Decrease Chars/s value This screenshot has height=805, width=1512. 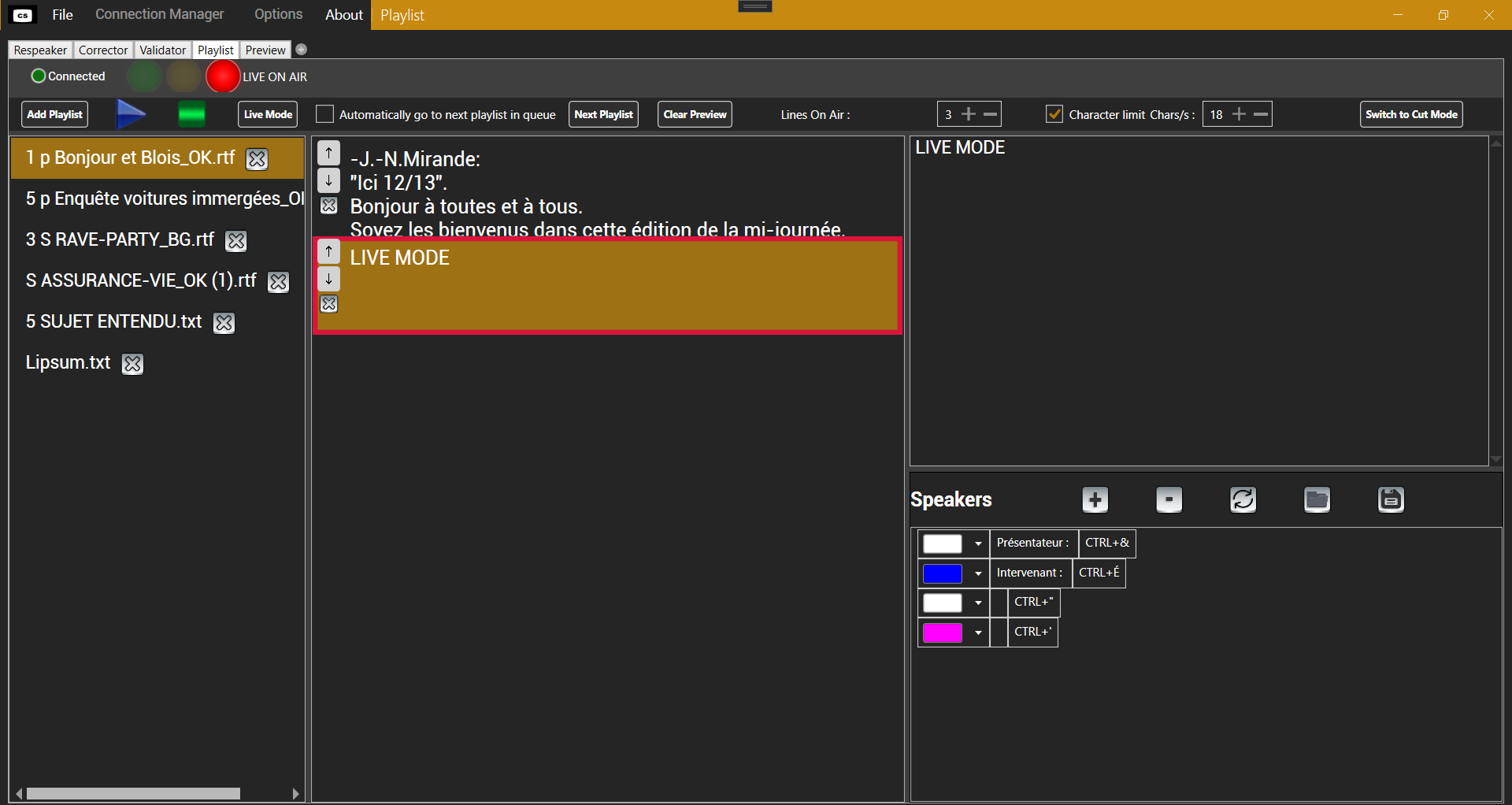point(1261,114)
